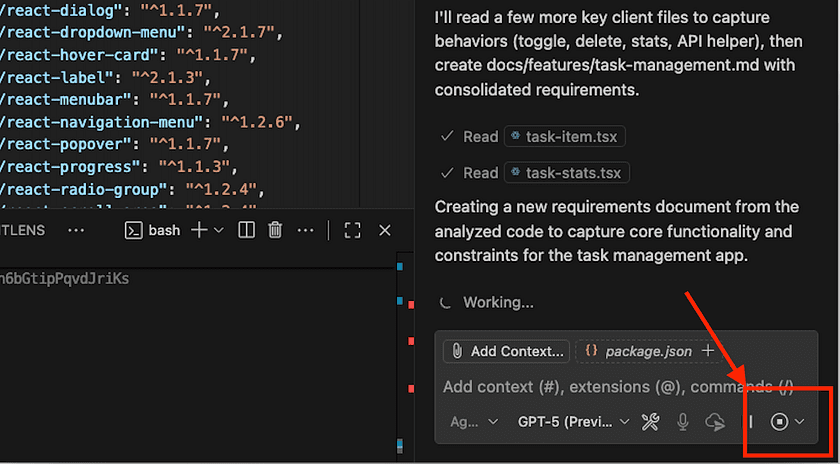
Task: Open the task-stats.tsx file link
Action: 566,173
